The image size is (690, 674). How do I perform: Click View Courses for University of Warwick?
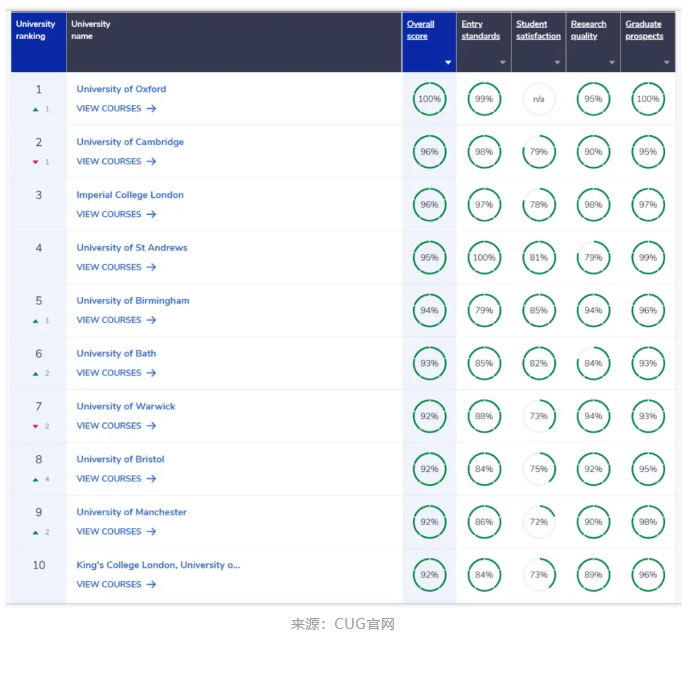pos(109,426)
